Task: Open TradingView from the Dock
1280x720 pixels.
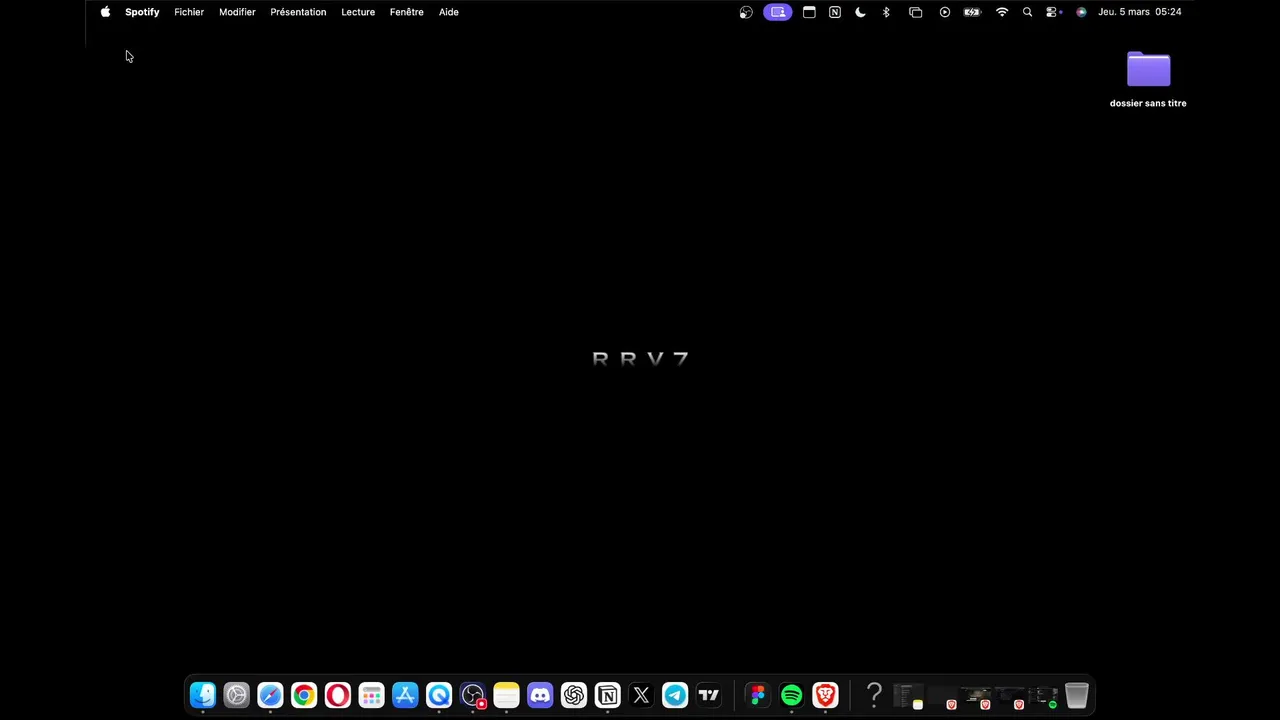Action: tap(709, 695)
